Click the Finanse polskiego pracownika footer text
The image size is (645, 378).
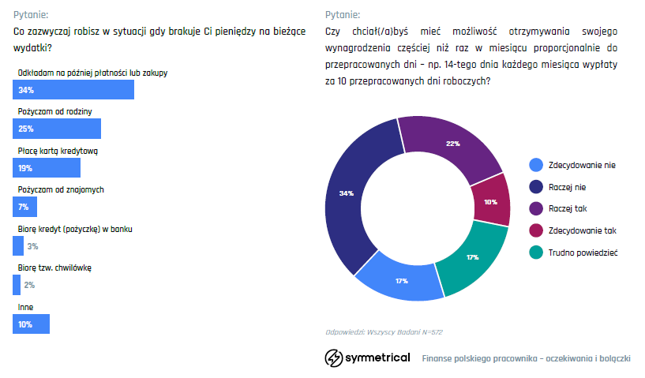(526, 359)
